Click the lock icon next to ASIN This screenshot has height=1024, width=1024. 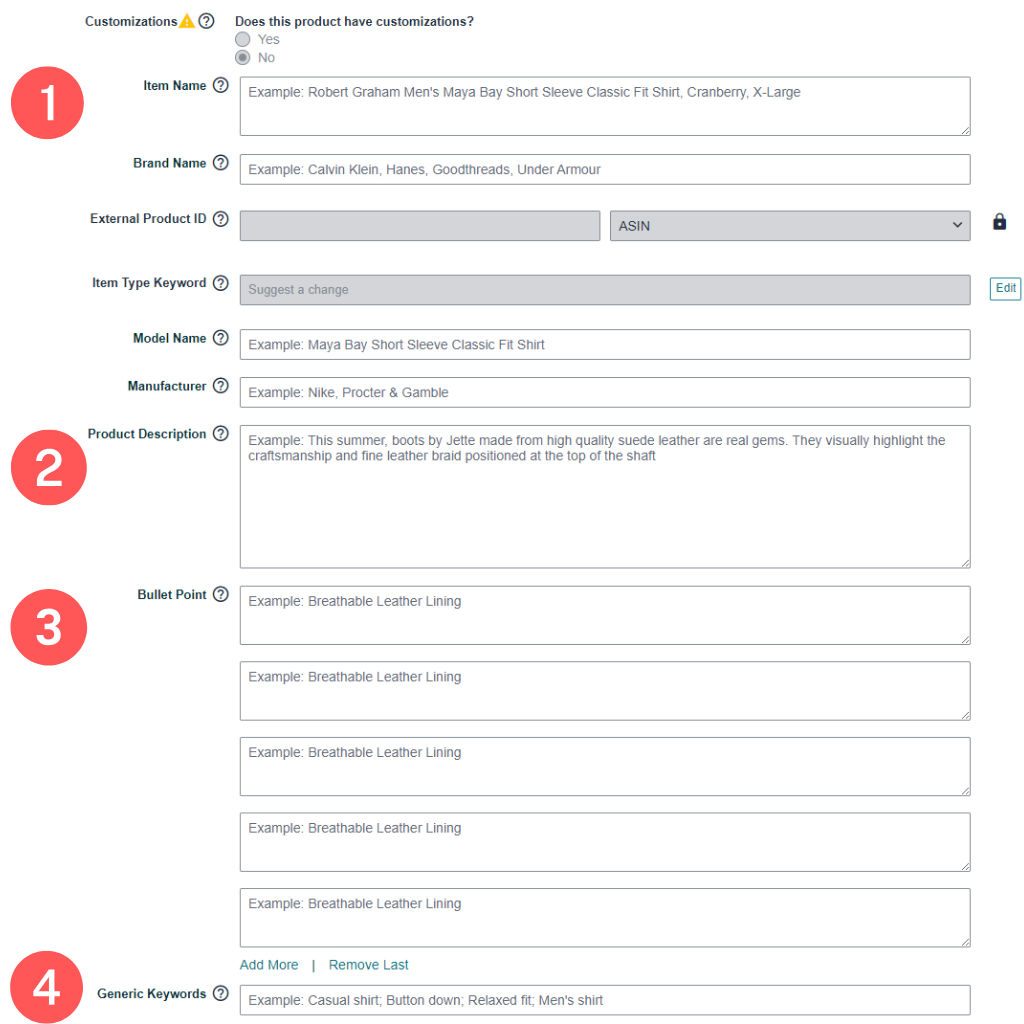[999, 222]
